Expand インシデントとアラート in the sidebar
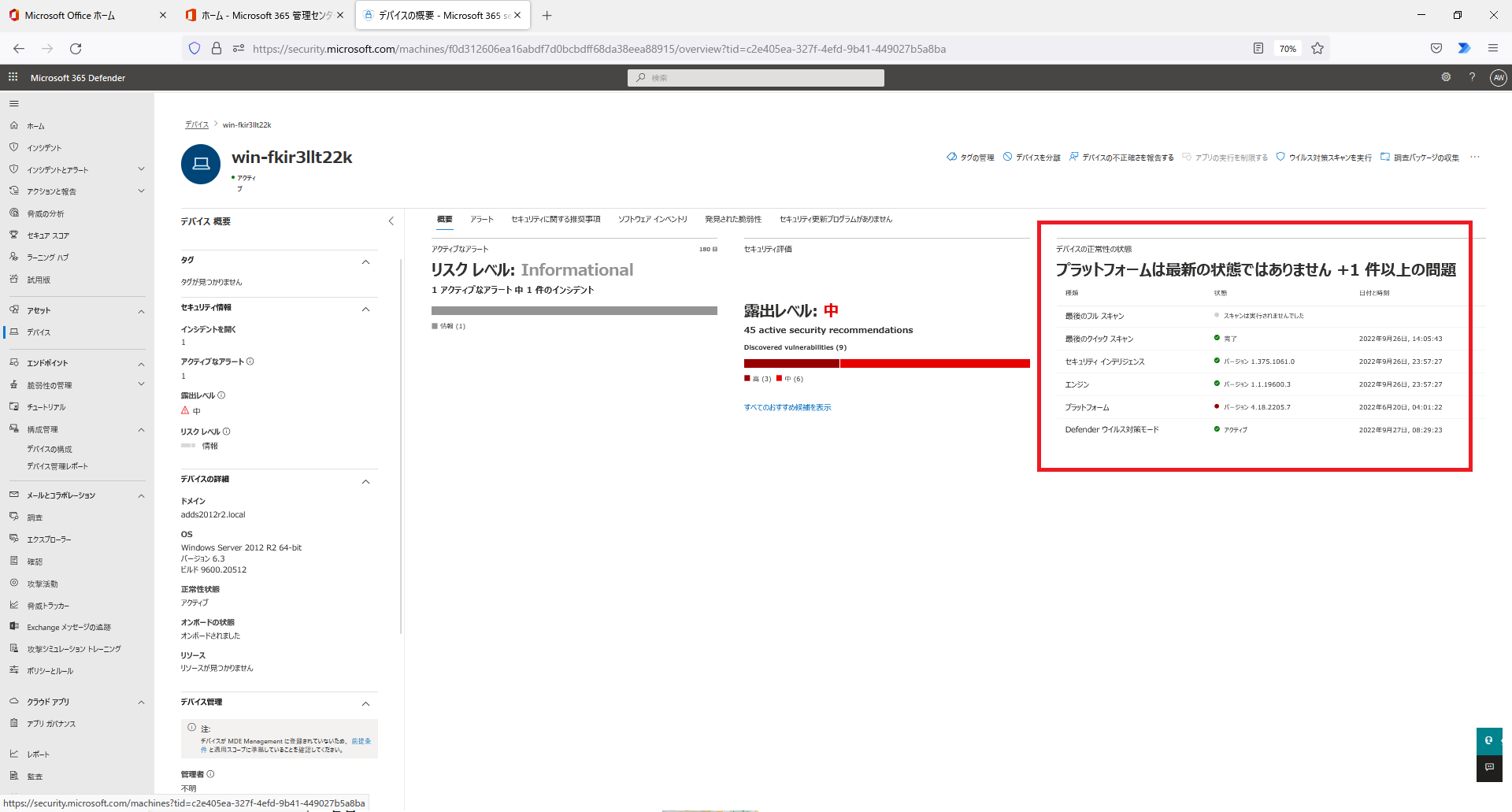 (x=142, y=169)
